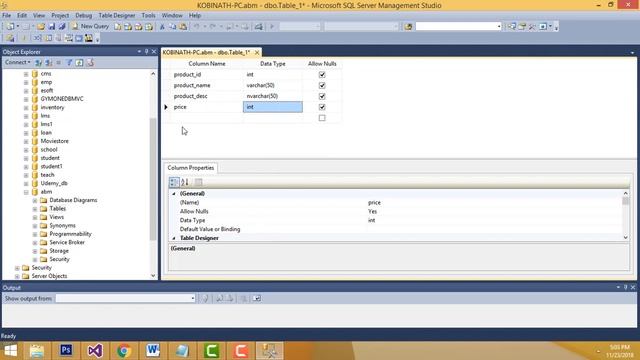The width and height of the screenshot is (640, 360).
Task: Open the Tools menu
Action: click(x=148, y=15)
